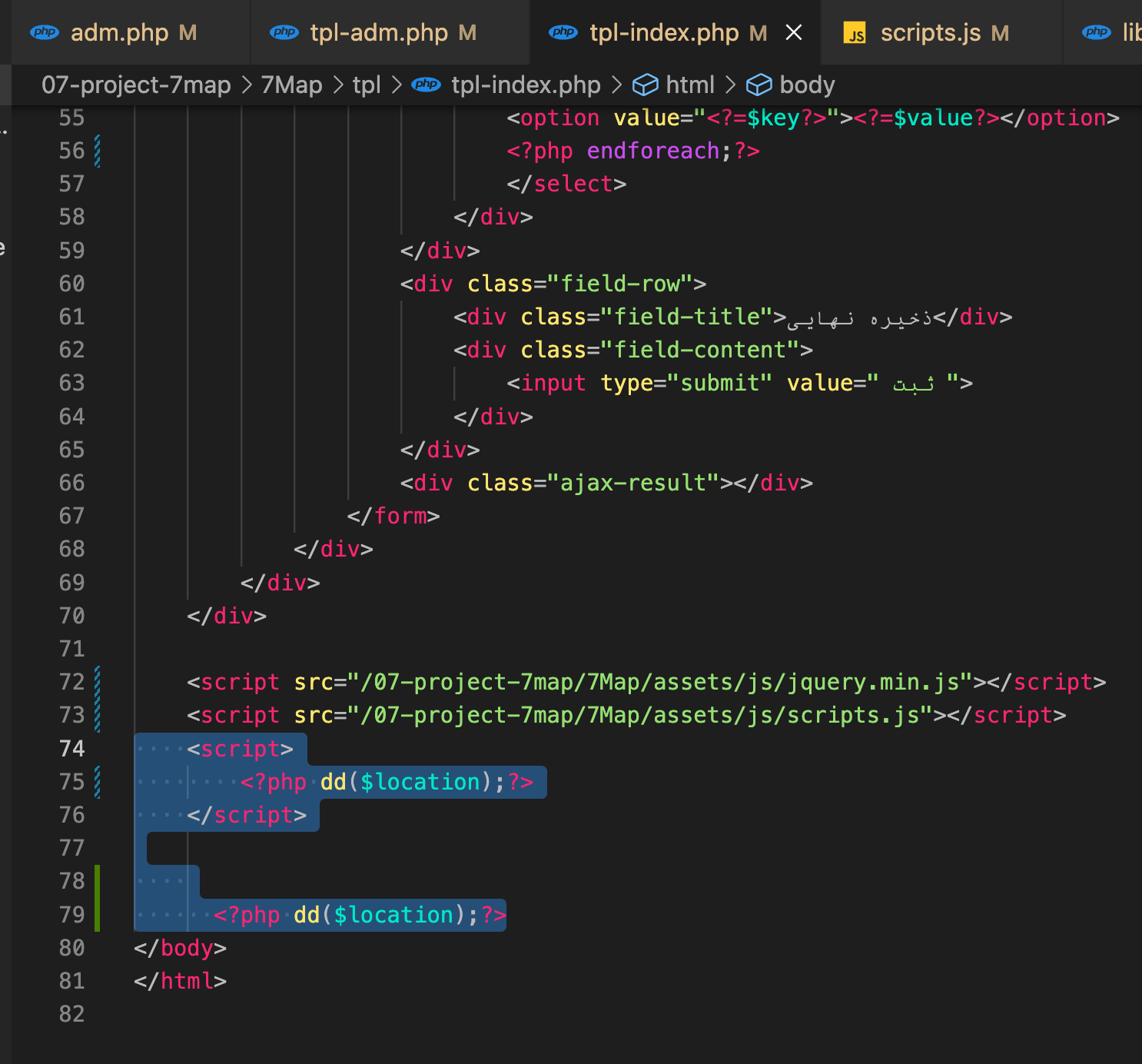Image resolution: width=1142 pixels, height=1064 pixels.
Task: Click PHP icon in breadcrumb path
Action: pos(427,85)
